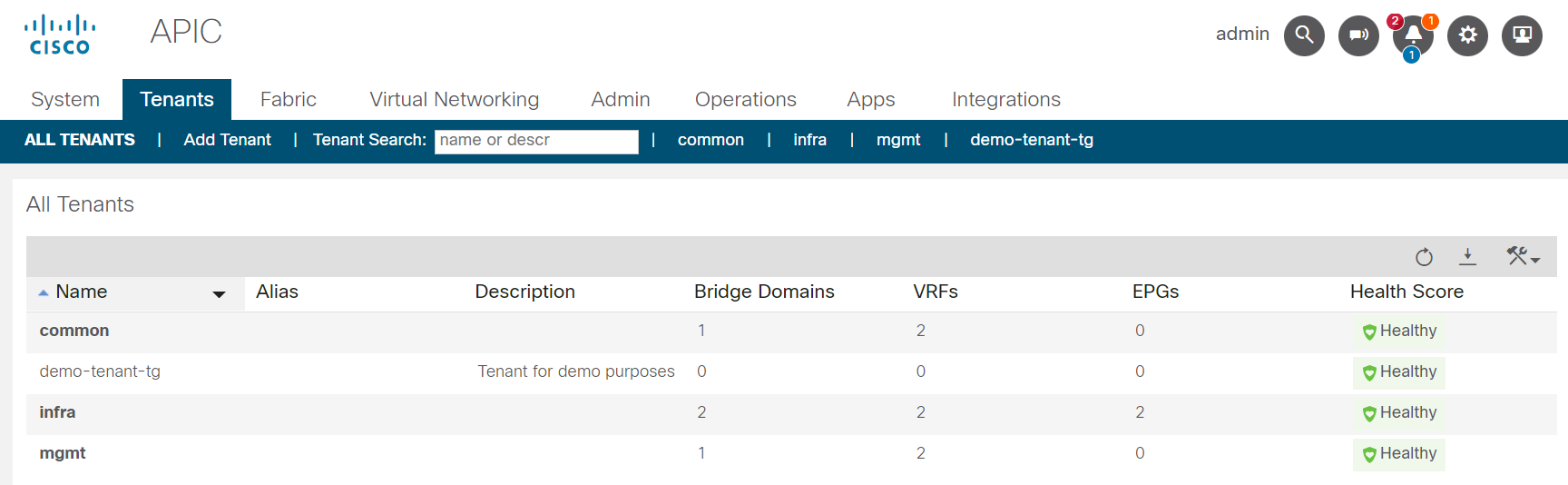Sort by the Health Score column
Screen dimensions: 1568x485
1406,292
